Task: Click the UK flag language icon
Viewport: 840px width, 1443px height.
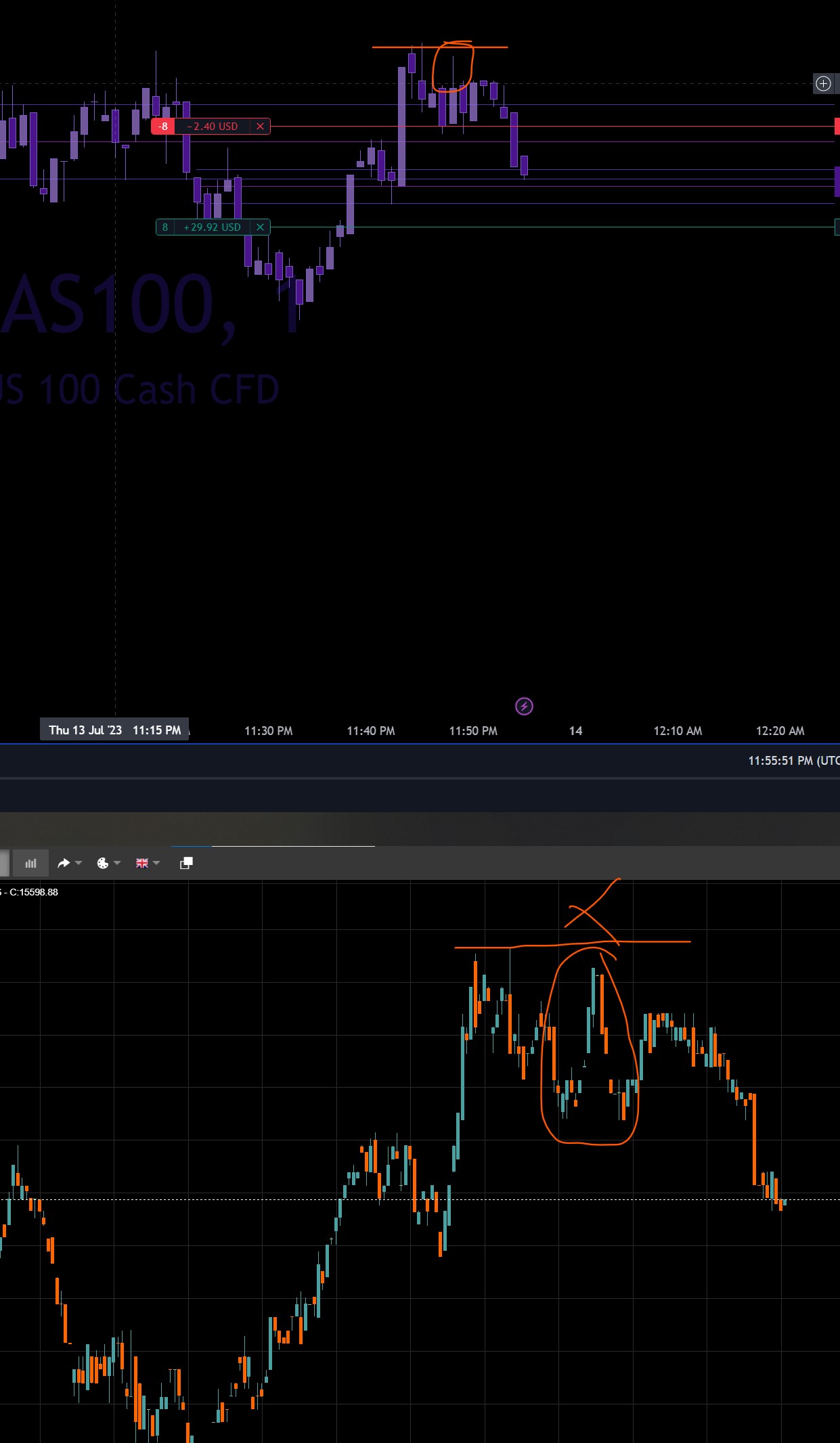Action: pos(142,863)
